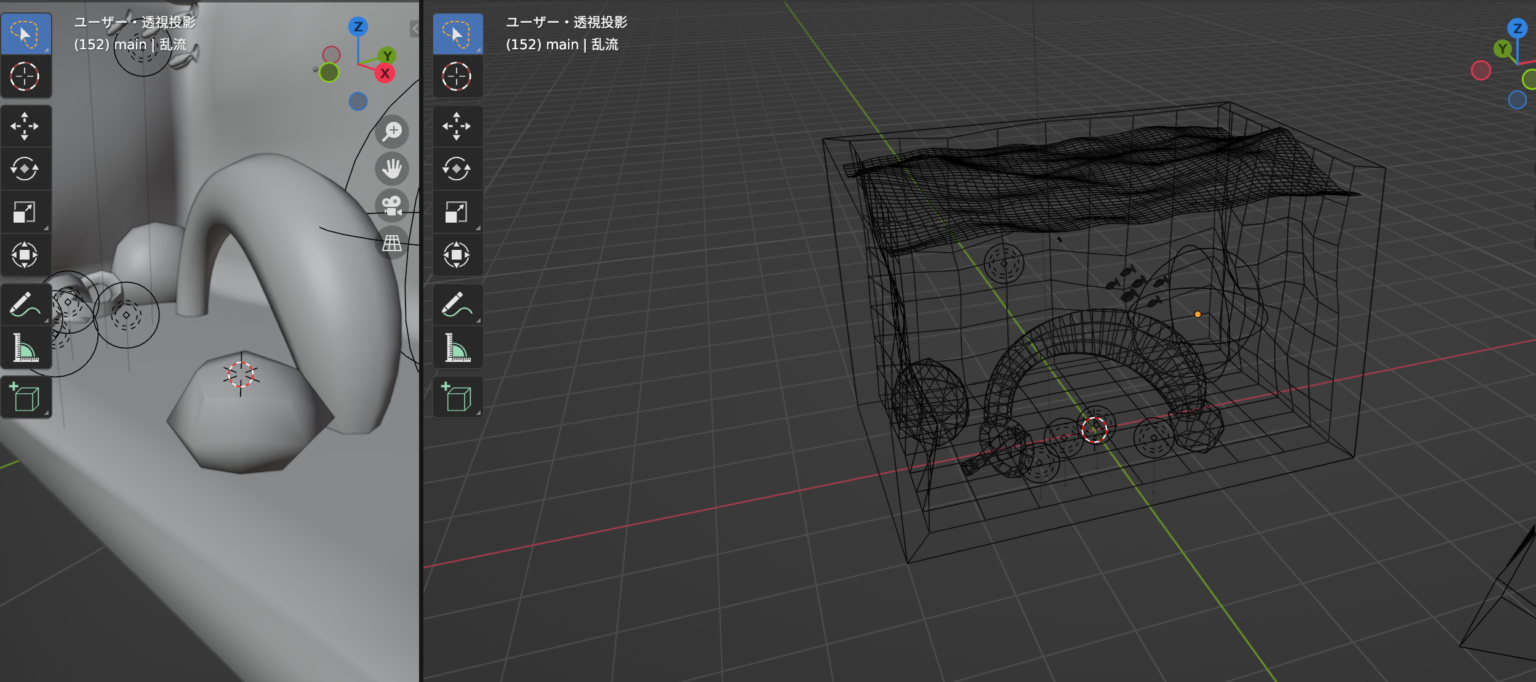The width and height of the screenshot is (1536, 682).
Task: Select the Annotate tool in right toolbar
Action: (457, 303)
